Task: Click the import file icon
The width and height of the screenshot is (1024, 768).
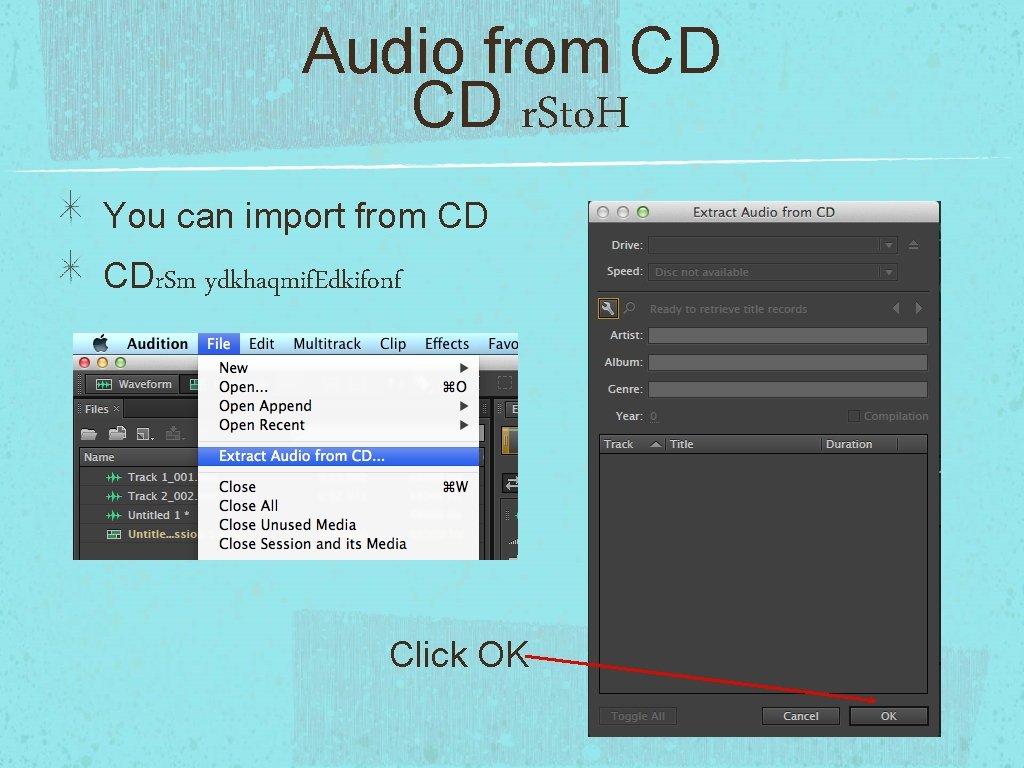Action: tap(118, 433)
